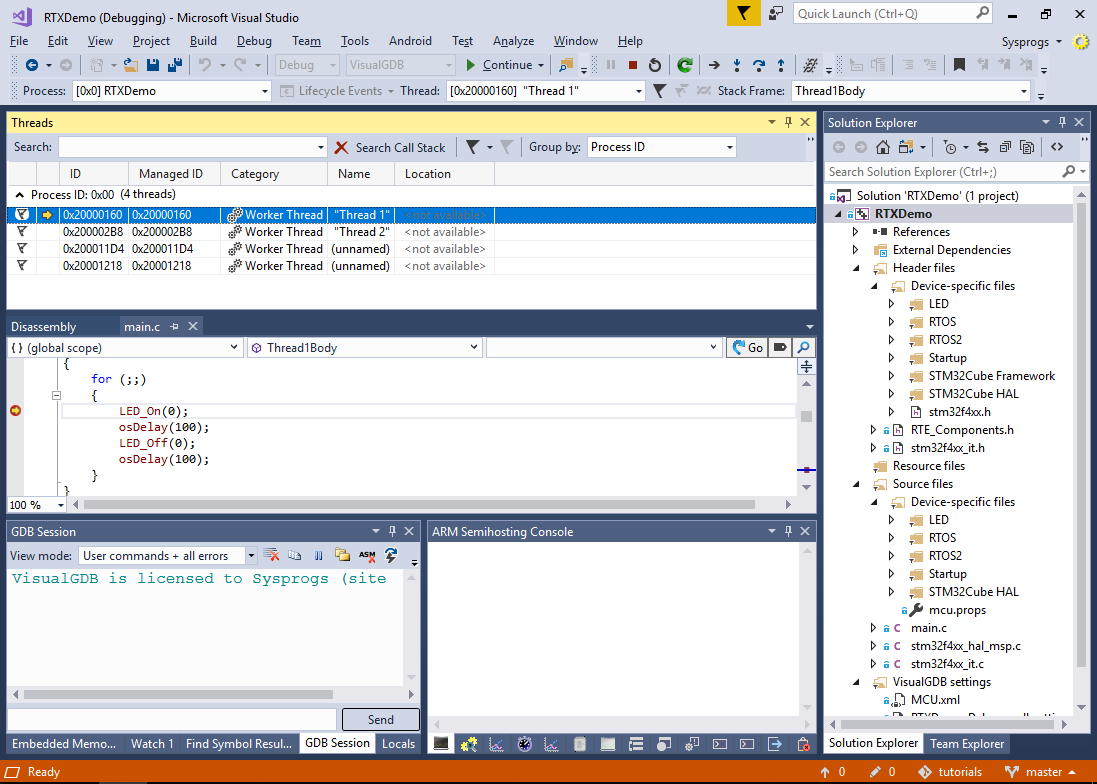
Task: Expand the References node
Action: point(855,231)
